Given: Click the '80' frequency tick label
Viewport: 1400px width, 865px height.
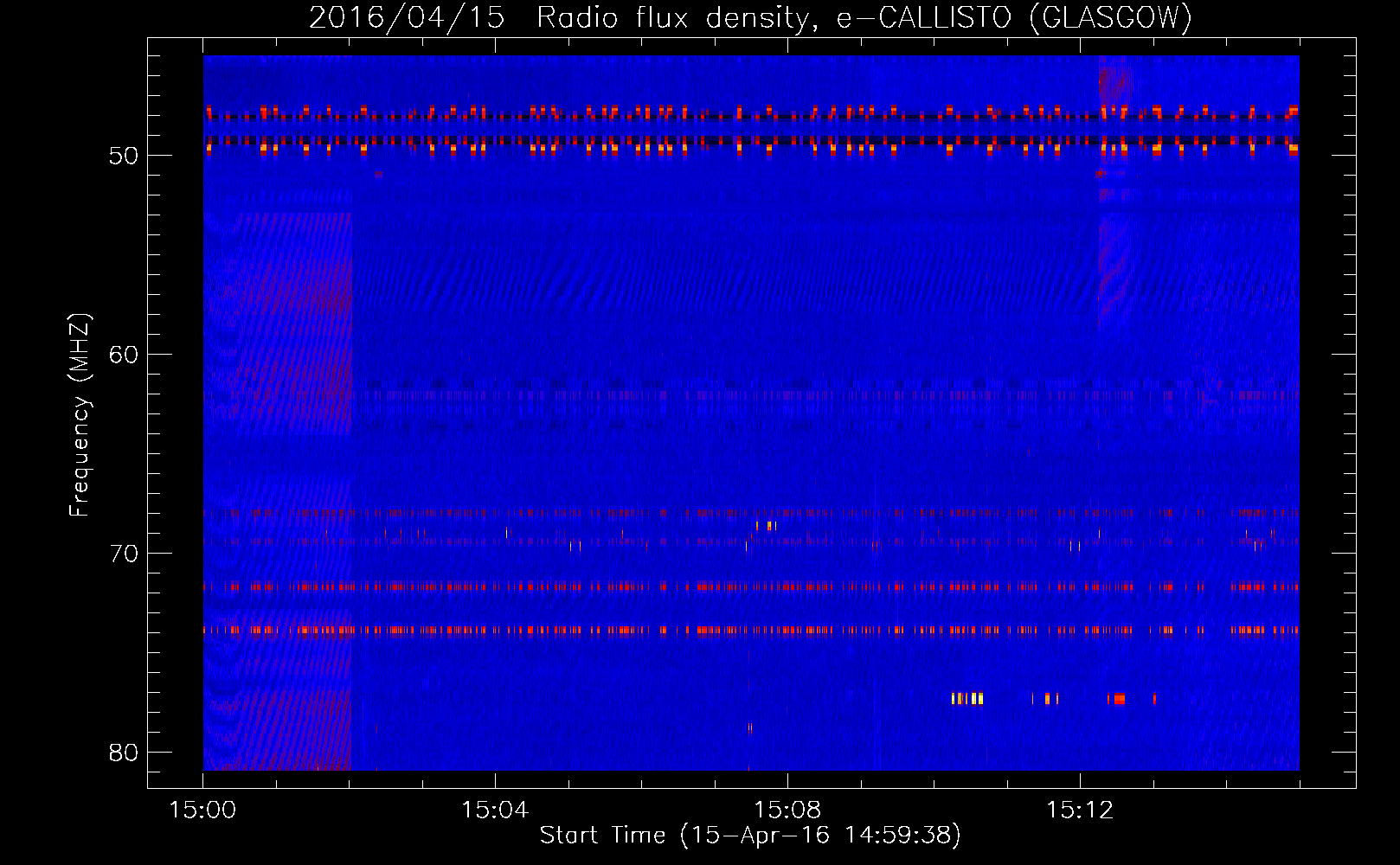Looking at the screenshot, I should pyautogui.click(x=124, y=753).
